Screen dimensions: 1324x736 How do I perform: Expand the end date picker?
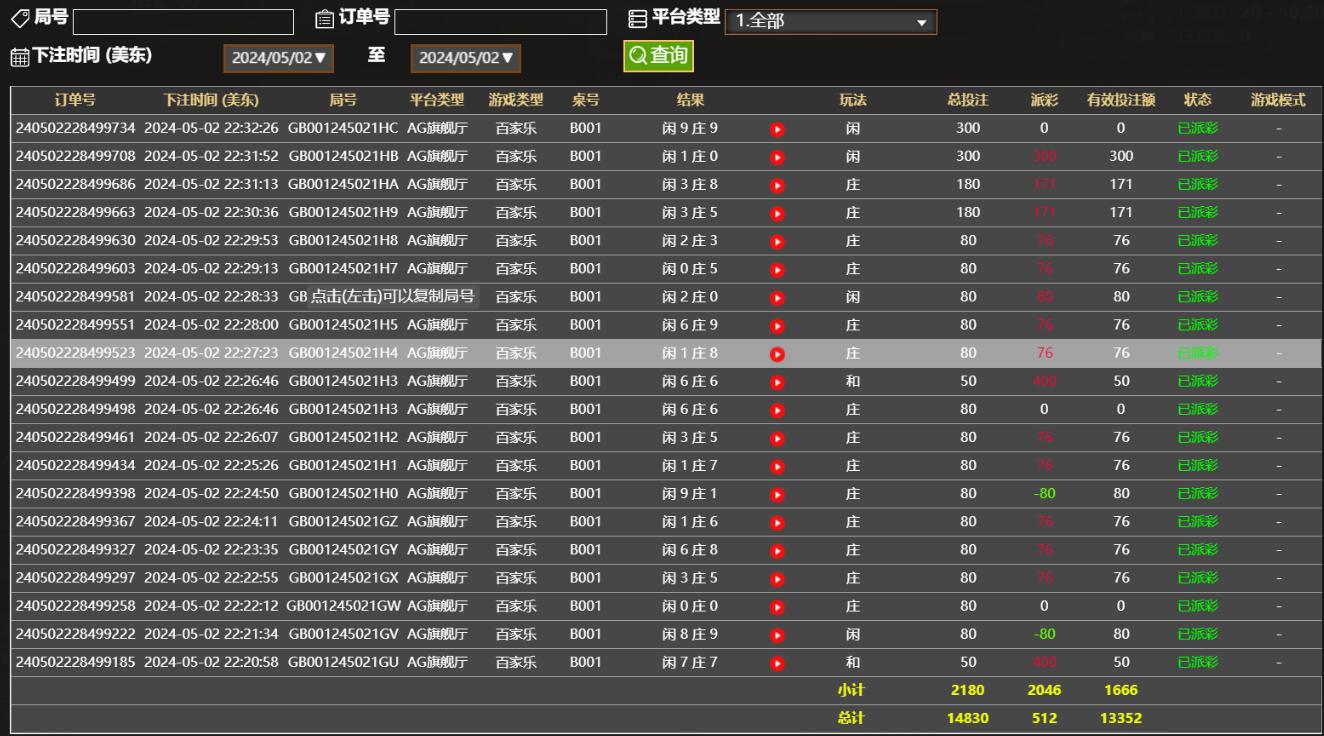(x=465, y=58)
